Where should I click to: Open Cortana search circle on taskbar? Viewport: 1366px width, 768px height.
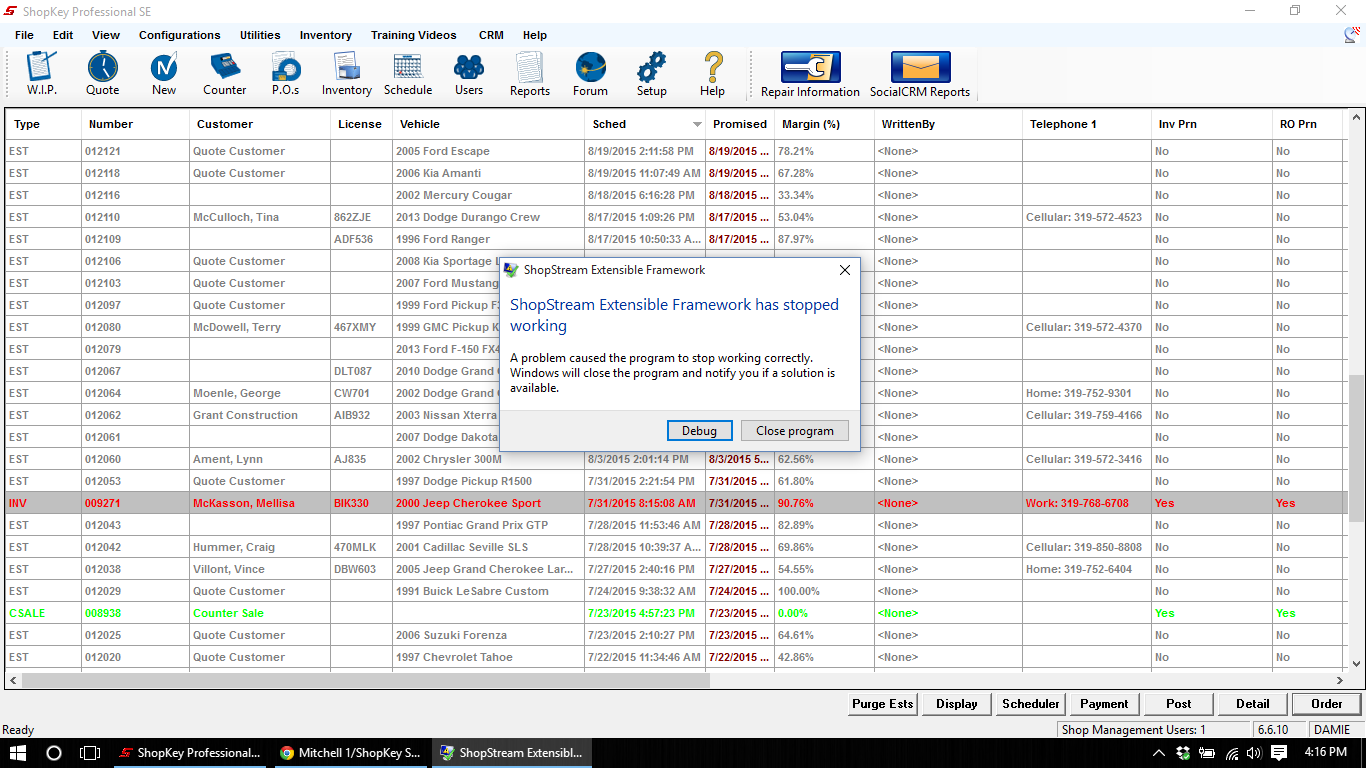tap(54, 753)
